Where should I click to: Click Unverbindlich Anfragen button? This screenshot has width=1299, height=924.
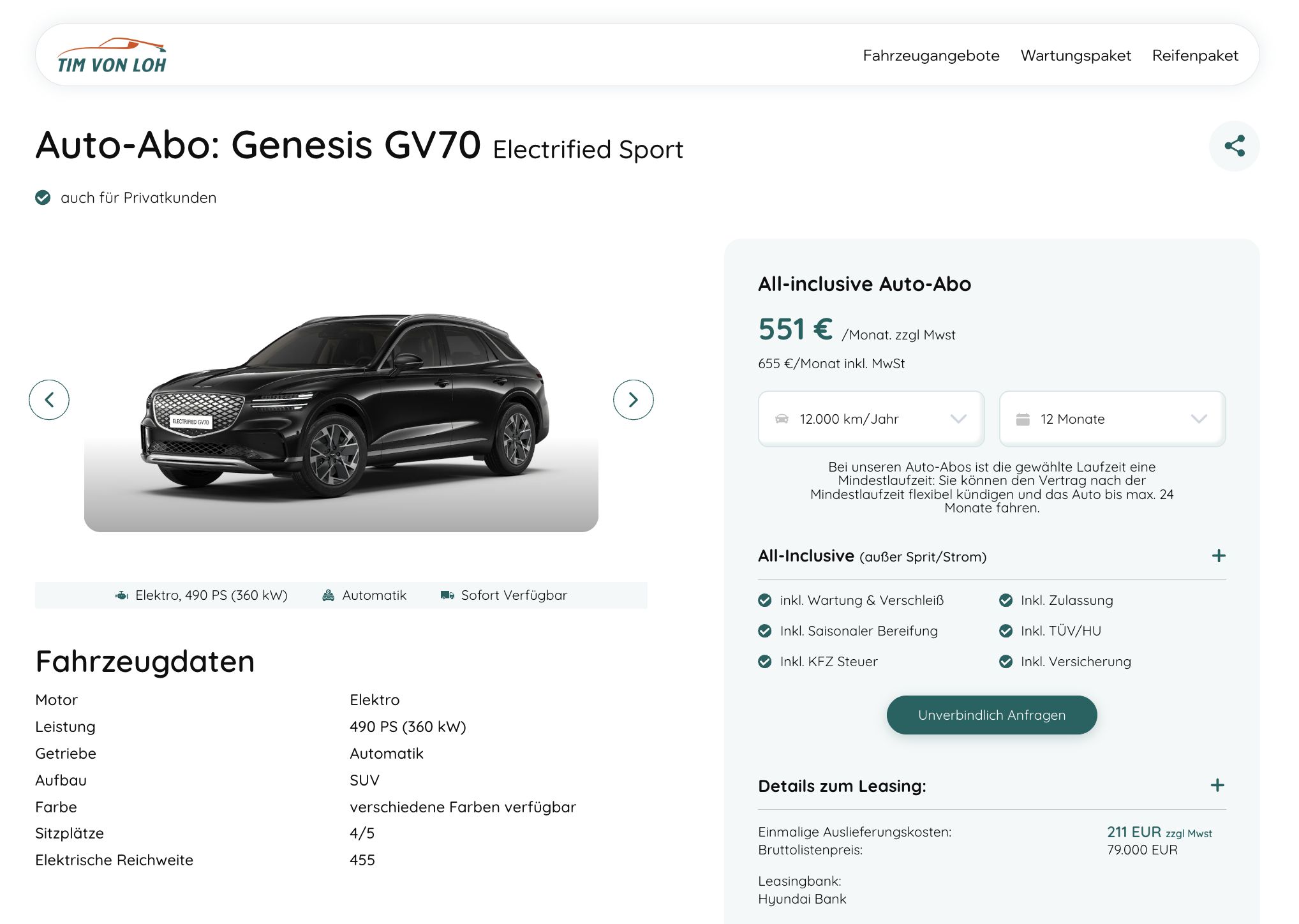pos(991,715)
